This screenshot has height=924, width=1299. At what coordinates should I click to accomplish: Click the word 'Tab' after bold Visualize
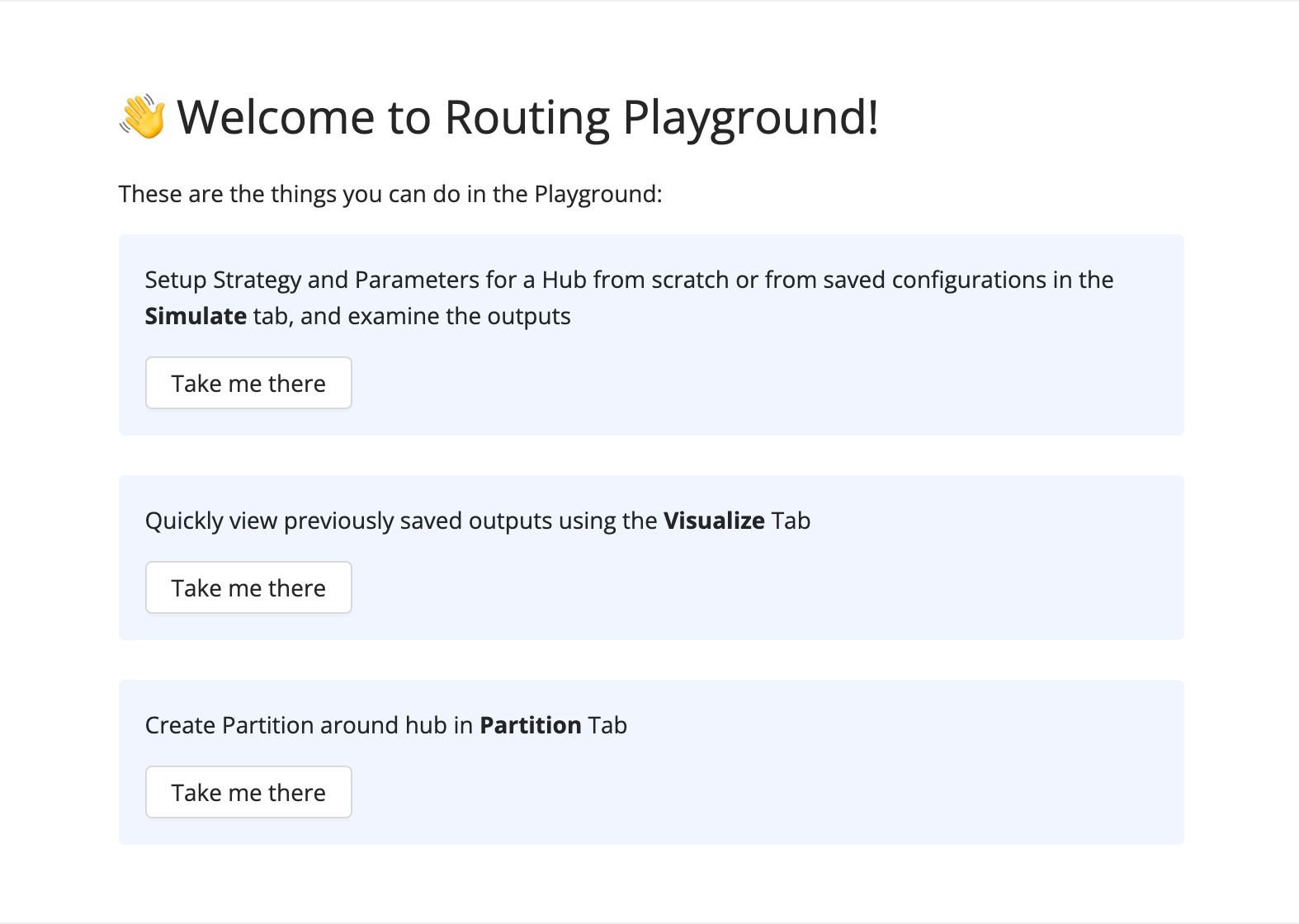791,521
